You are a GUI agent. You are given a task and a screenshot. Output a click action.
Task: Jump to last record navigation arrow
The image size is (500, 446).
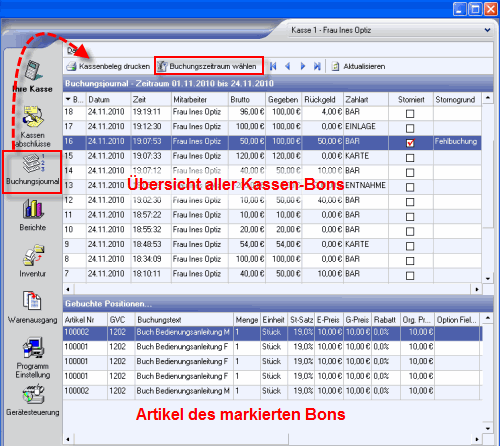coord(317,66)
